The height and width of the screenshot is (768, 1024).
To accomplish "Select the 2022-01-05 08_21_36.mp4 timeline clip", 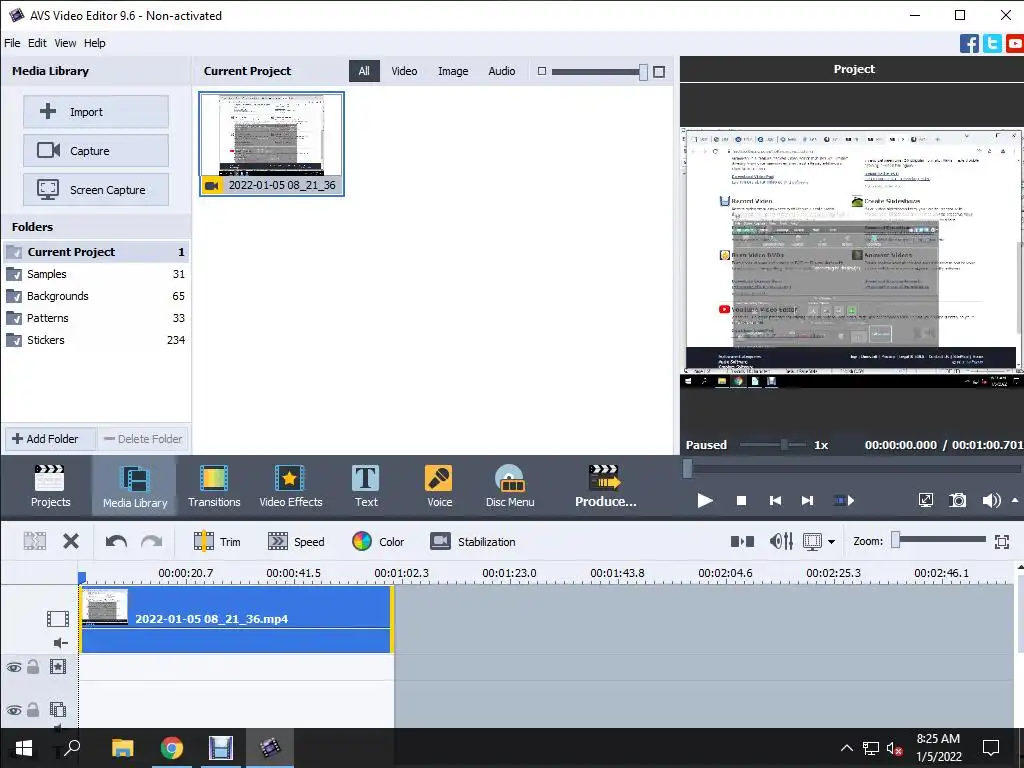I will tap(236, 619).
